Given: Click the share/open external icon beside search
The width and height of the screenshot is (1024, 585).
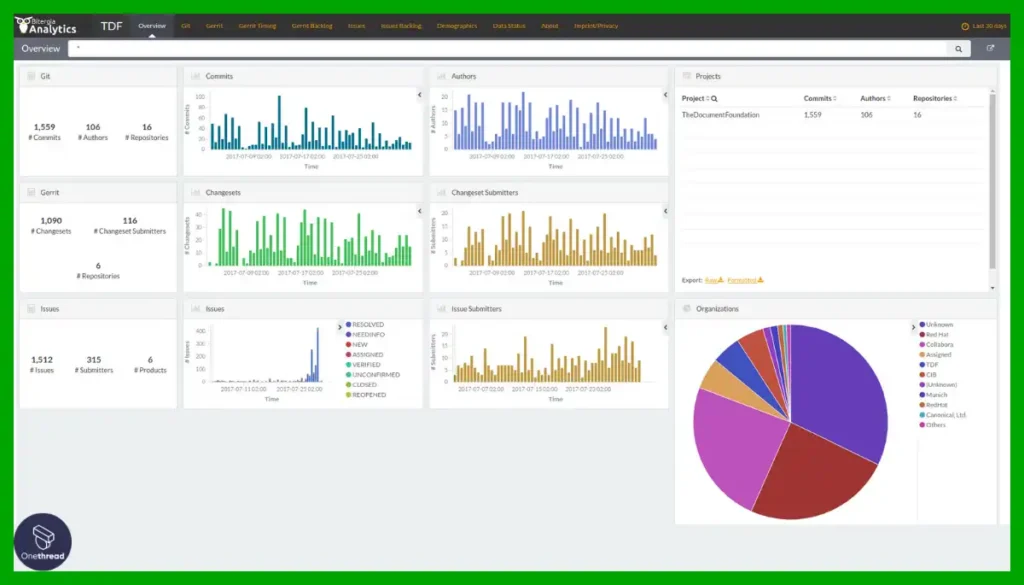Looking at the screenshot, I should [x=991, y=48].
